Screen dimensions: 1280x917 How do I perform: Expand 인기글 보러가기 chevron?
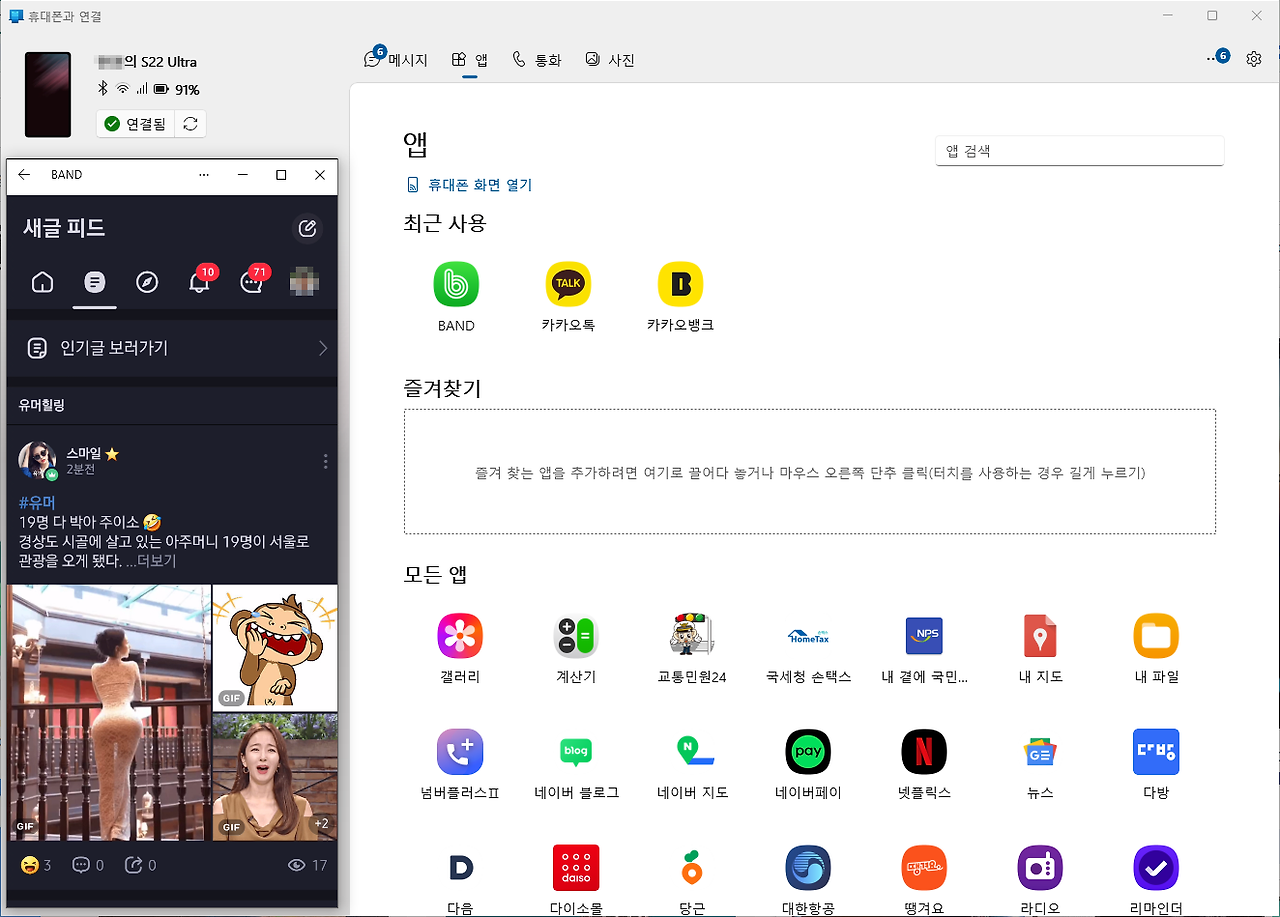tap(323, 348)
